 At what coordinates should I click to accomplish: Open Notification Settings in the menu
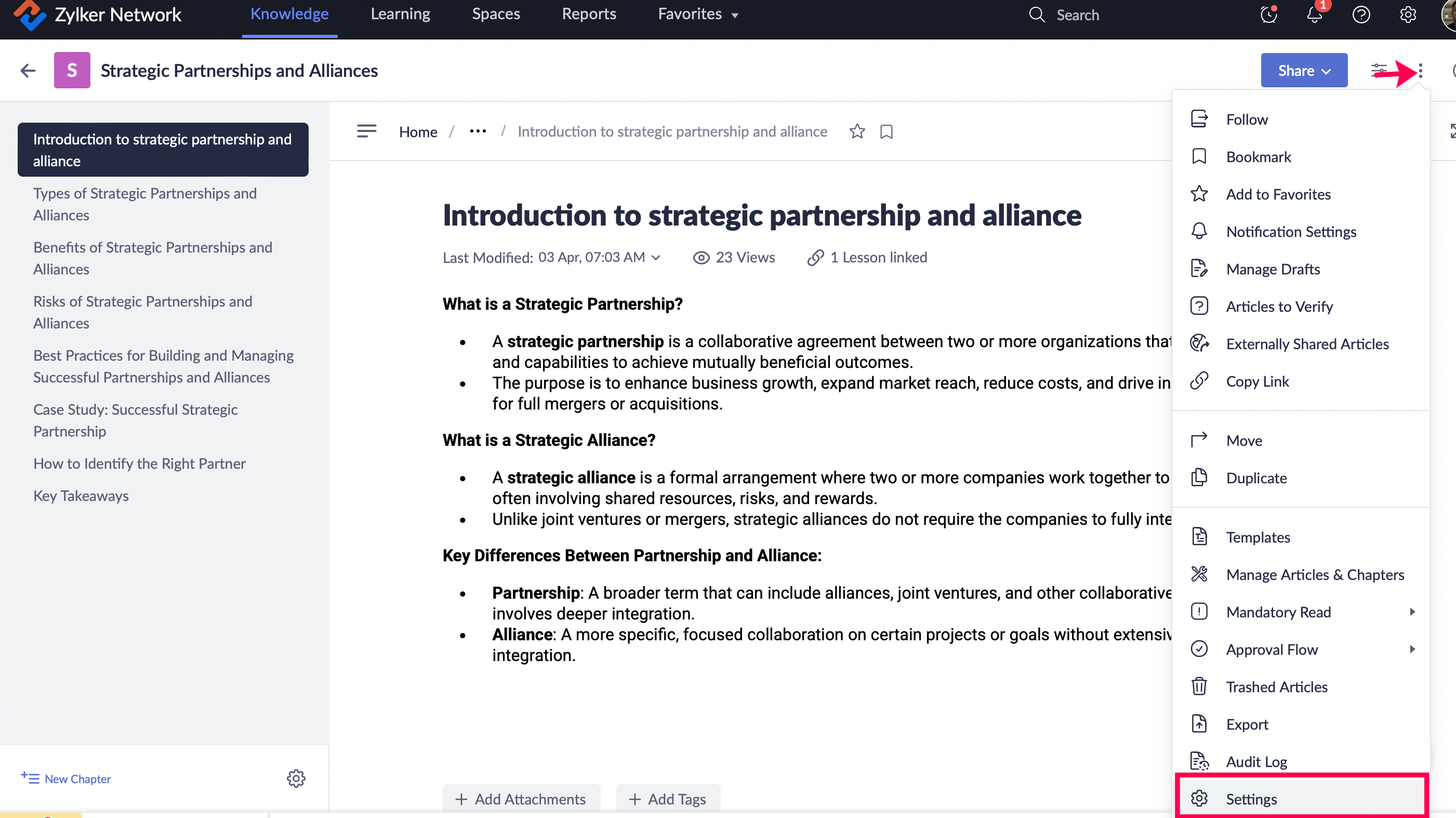[x=1301, y=232]
